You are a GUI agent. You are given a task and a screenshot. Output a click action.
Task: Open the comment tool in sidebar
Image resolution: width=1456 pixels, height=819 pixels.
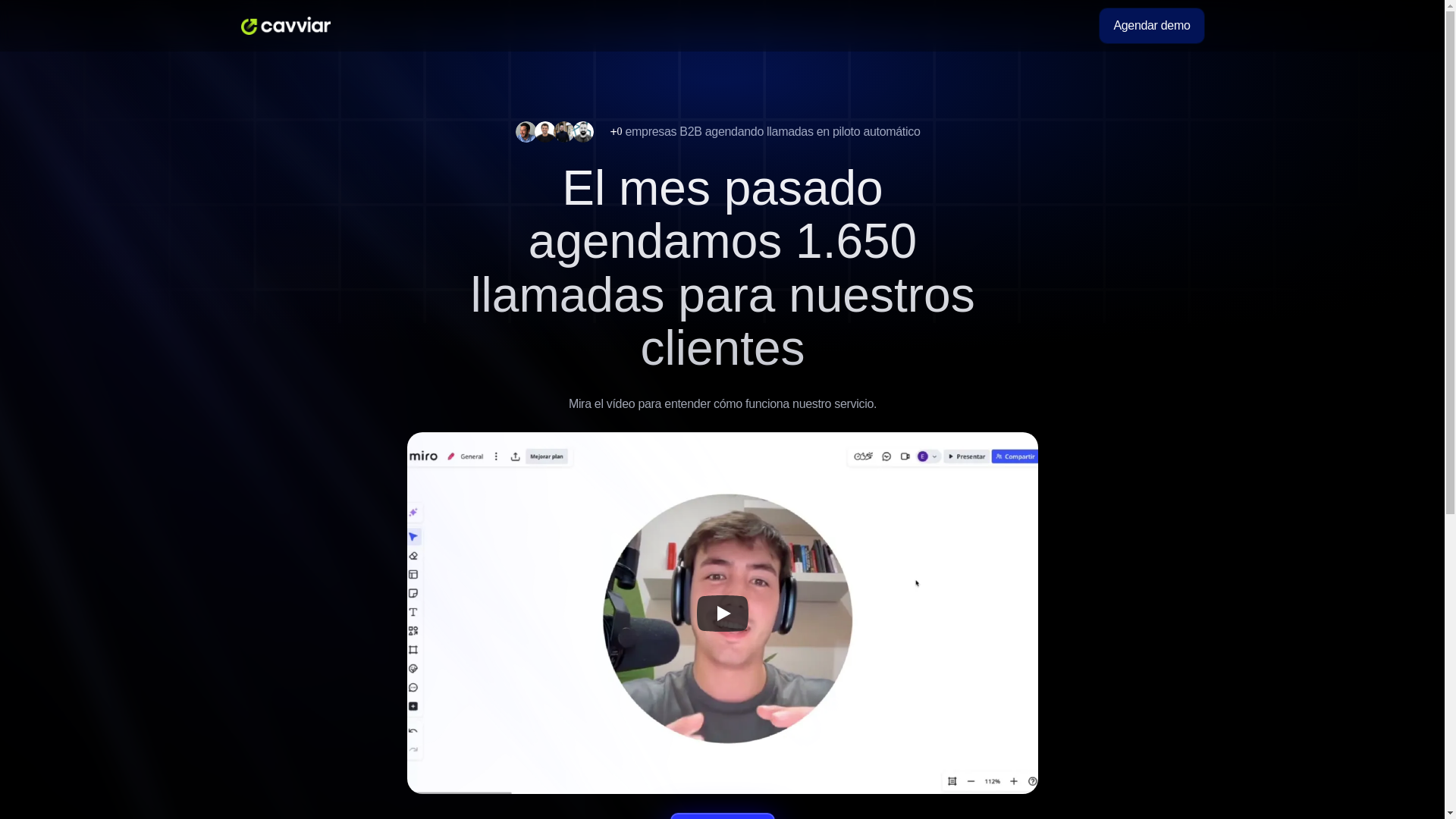[x=413, y=688]
